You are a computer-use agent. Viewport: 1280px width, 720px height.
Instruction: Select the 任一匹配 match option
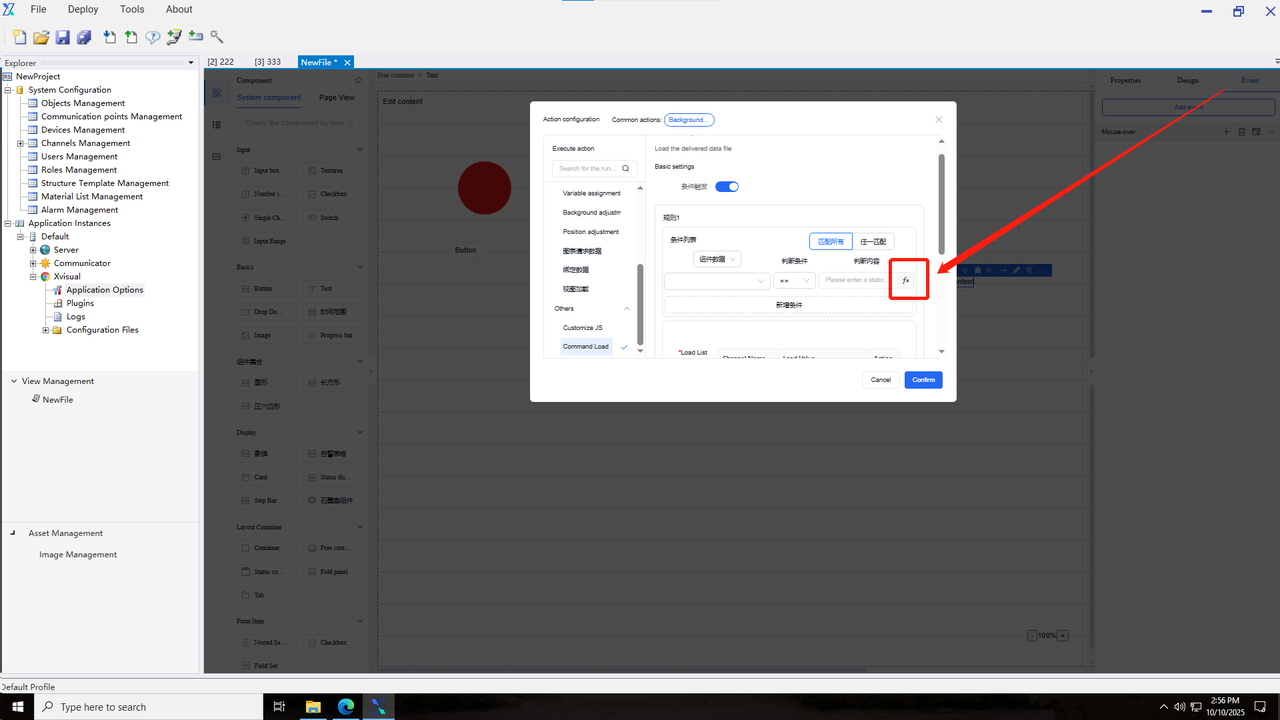tap(873, 241)
